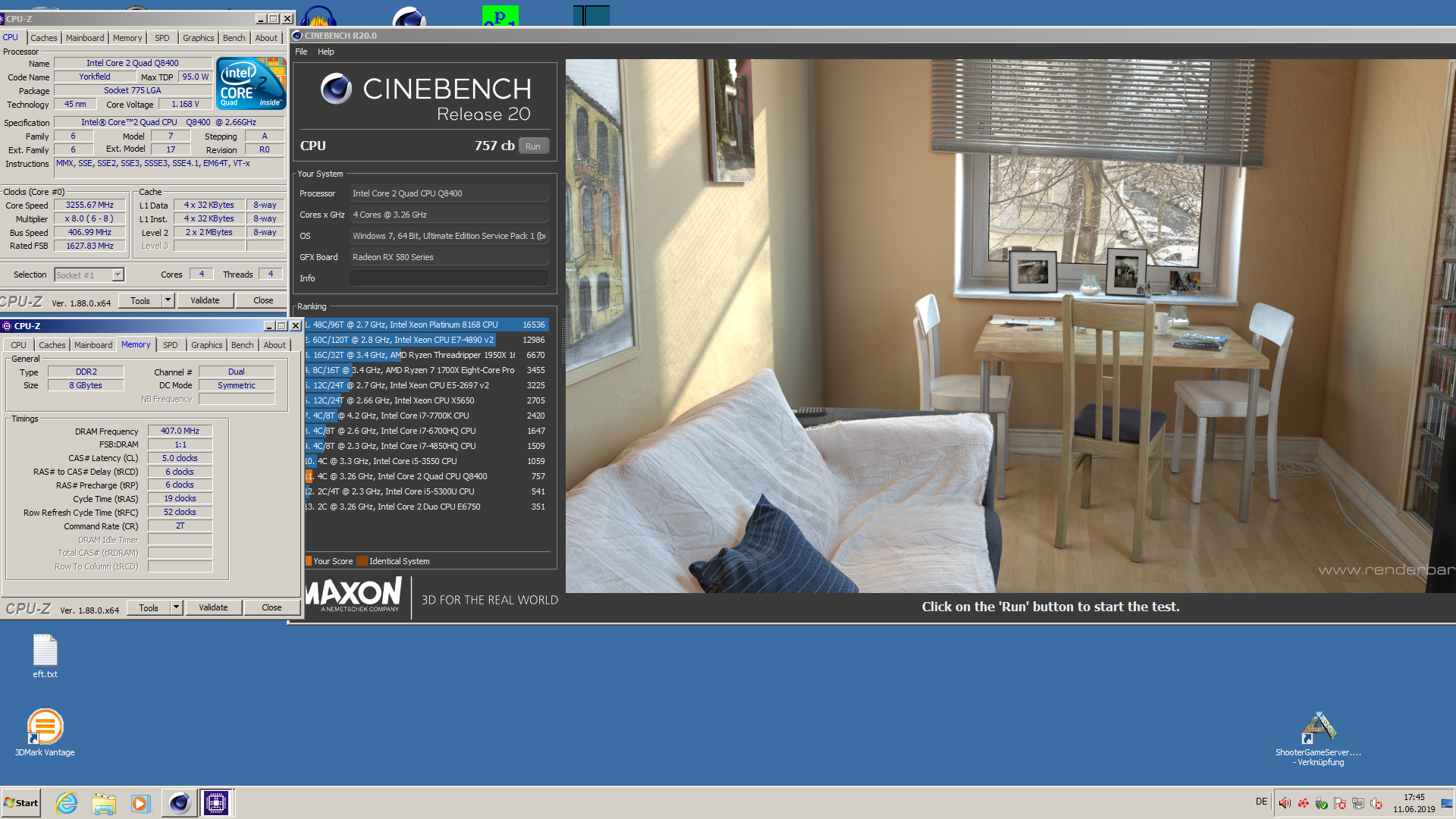The height and width of the screenshot is (819, 1456).
Task: Launch 3DMark Vantage desktop shortcut
Action: (45, 733)
